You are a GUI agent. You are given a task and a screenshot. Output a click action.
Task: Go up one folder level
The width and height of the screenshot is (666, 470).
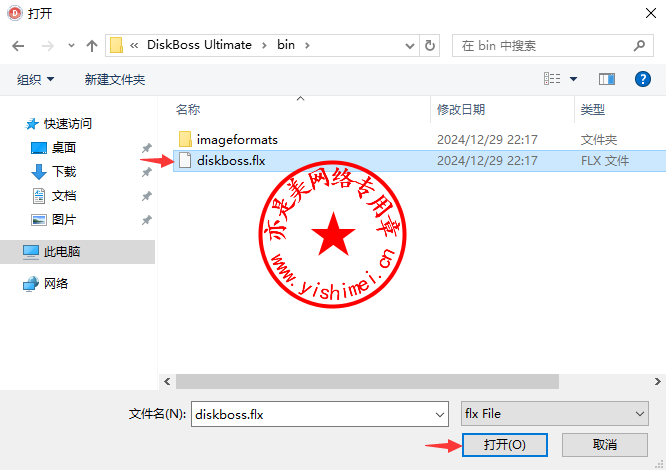click(92, 45)
